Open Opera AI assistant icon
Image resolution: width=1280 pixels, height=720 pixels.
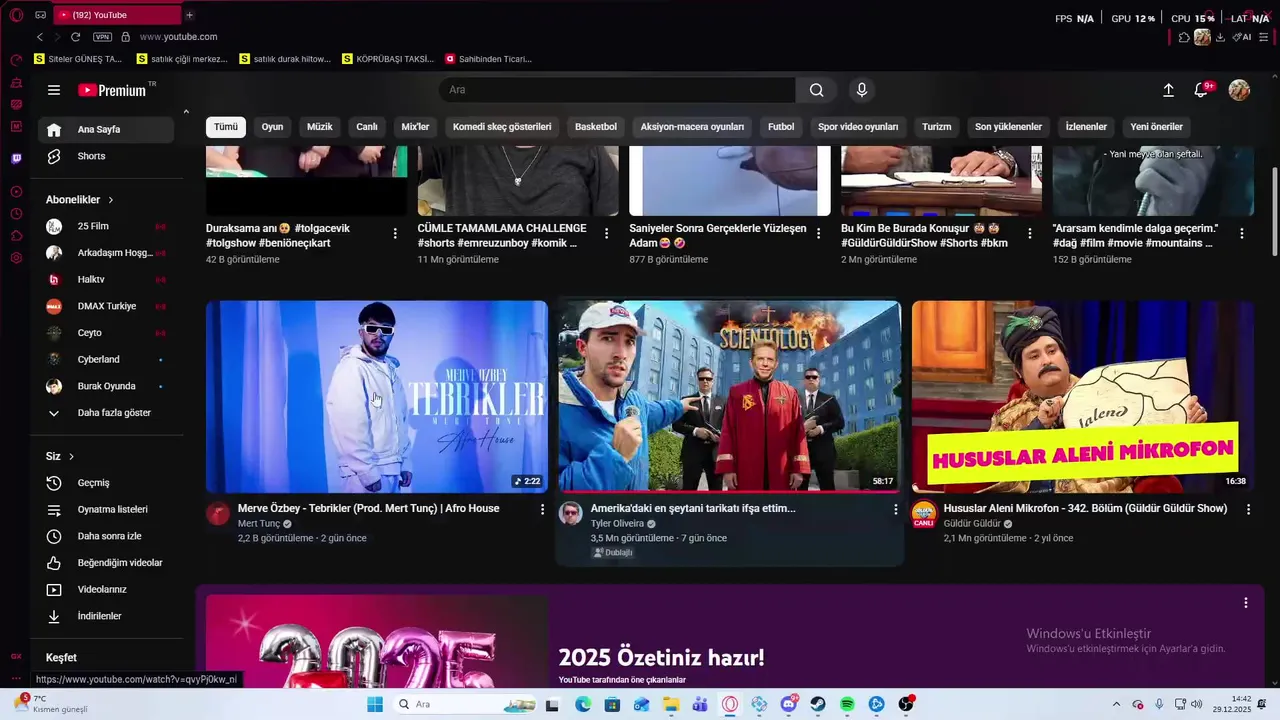pos(1243,37)
